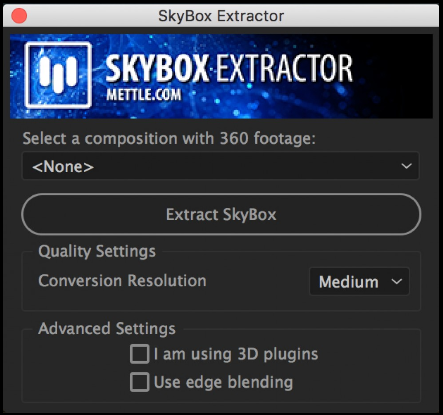The height and width of the screenshot is (415, 443).
Task: Click the Conversion Resolution label
Action: click(122, 281)
